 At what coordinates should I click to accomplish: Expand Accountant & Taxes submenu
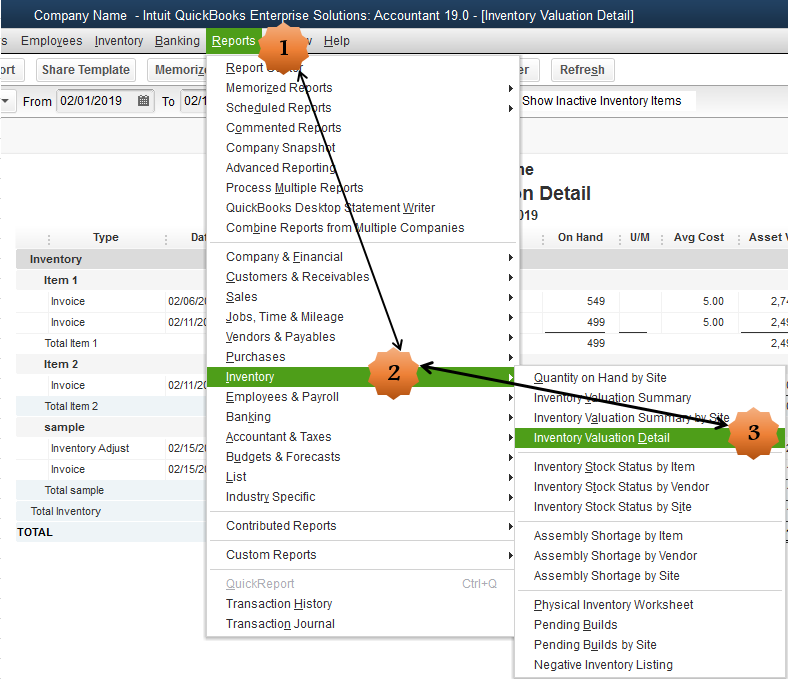362,437
